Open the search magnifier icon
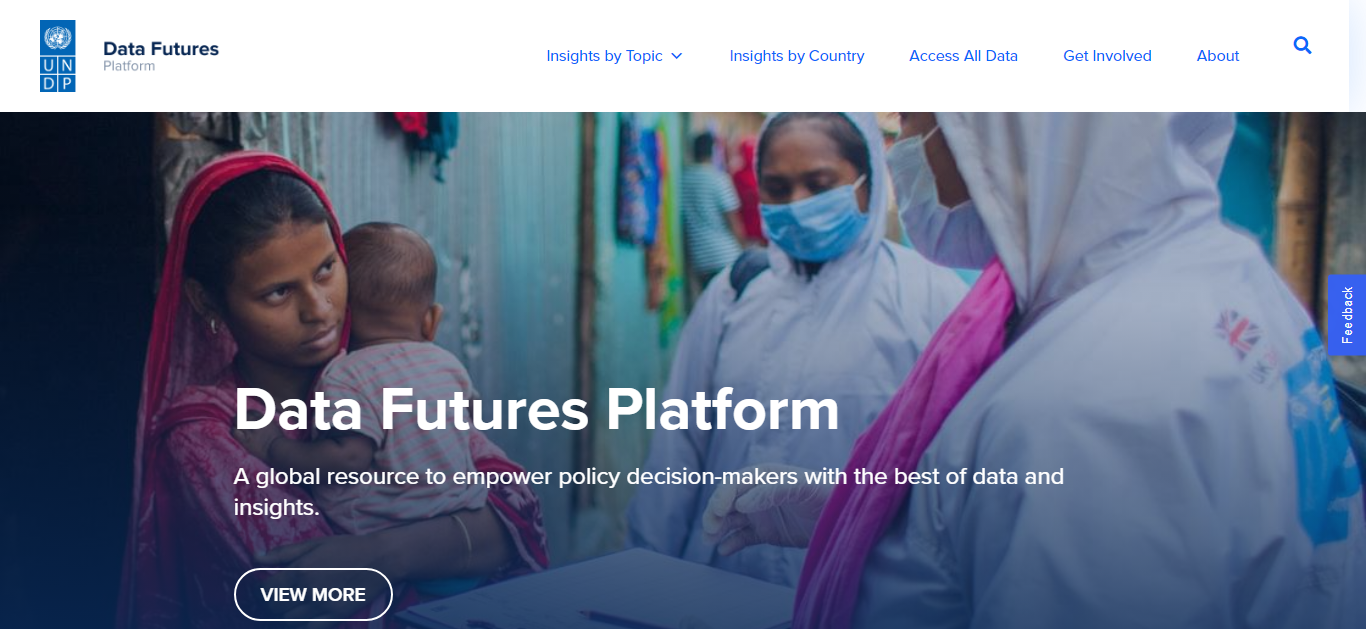 pyautogui.click(x=1302, y=45)
